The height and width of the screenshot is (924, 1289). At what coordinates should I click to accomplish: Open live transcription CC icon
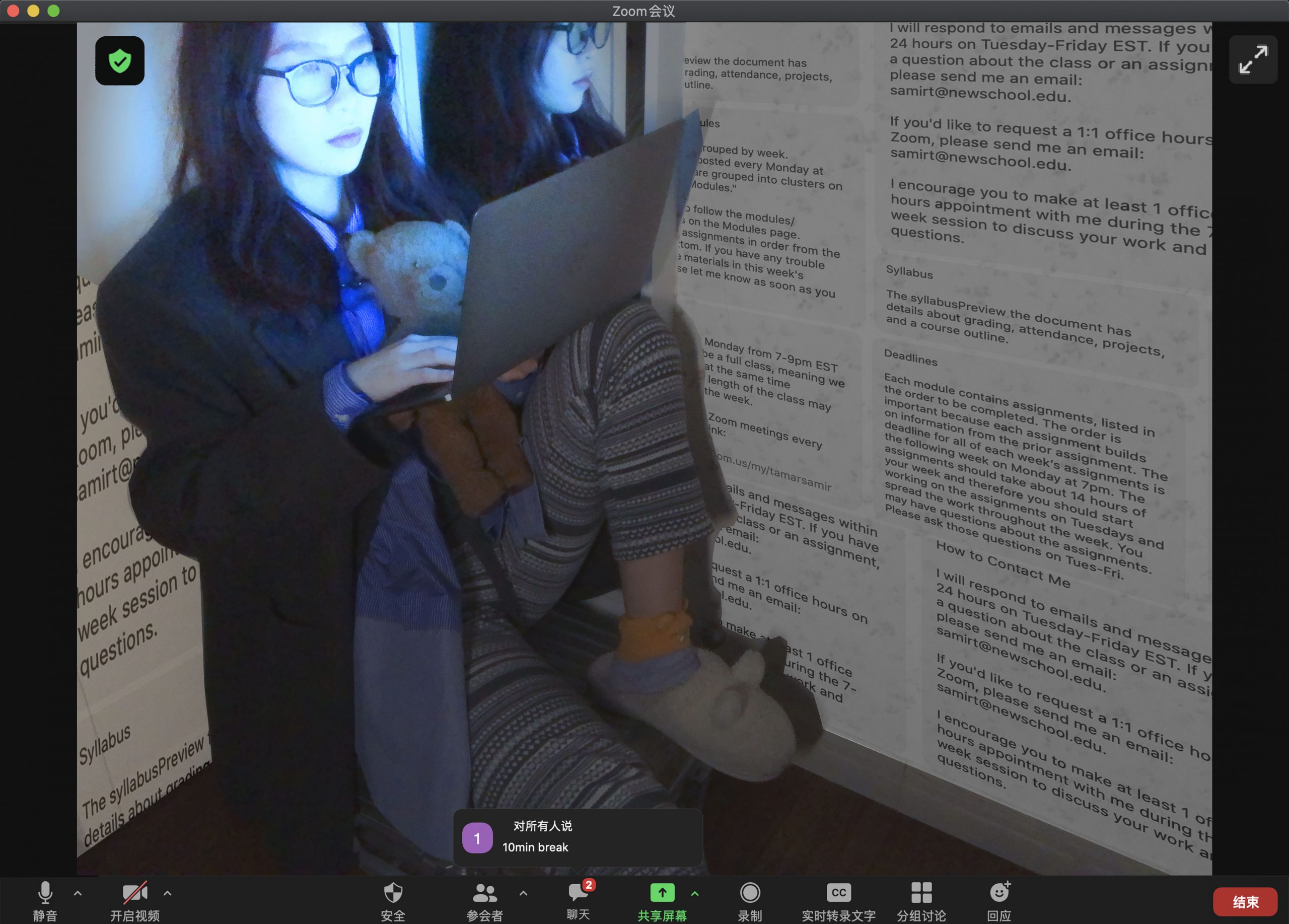pyautogui.click(x=838, y=894)
